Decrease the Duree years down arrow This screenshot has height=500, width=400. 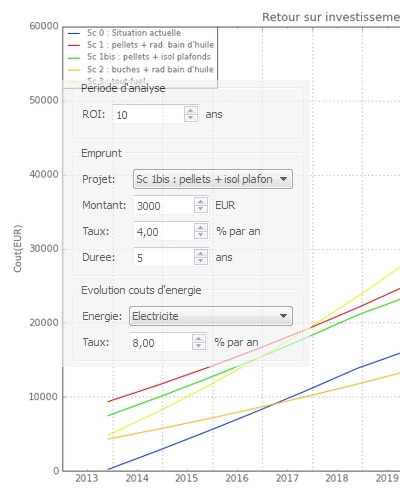[x=201, y=261]
